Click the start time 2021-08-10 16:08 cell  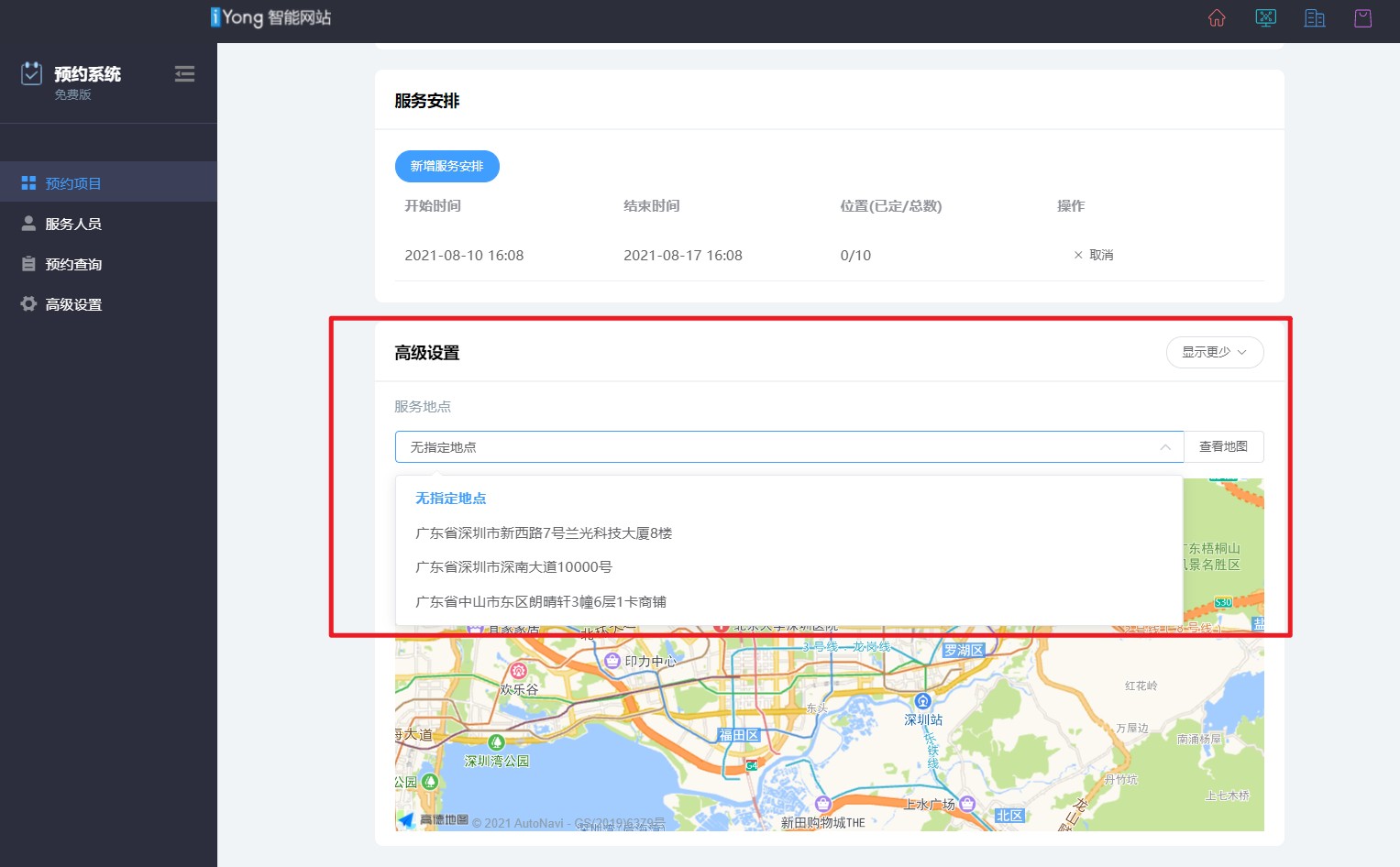(464, 256)
